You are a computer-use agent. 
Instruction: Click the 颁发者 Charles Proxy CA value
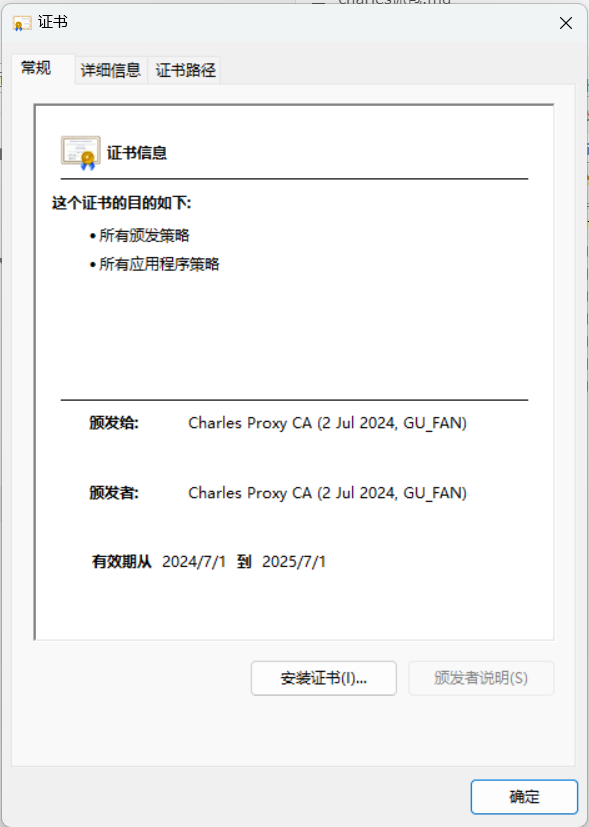(x=327, y=493)
